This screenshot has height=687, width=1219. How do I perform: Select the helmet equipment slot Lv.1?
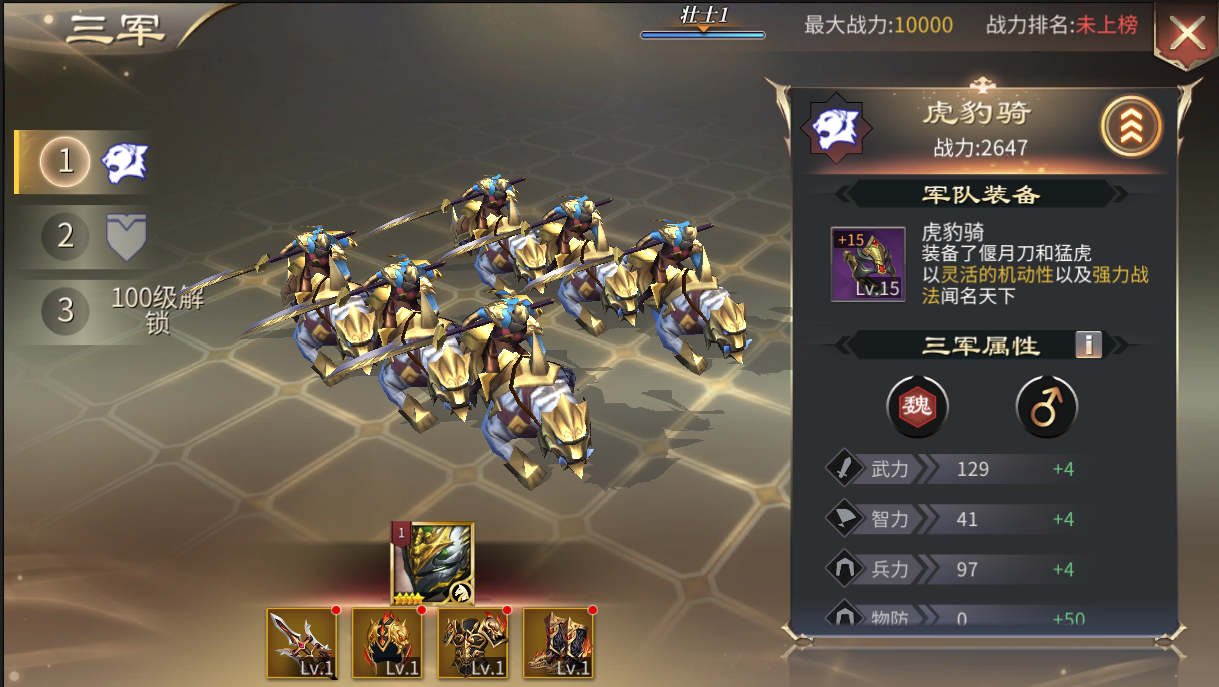tap(388, 643)
